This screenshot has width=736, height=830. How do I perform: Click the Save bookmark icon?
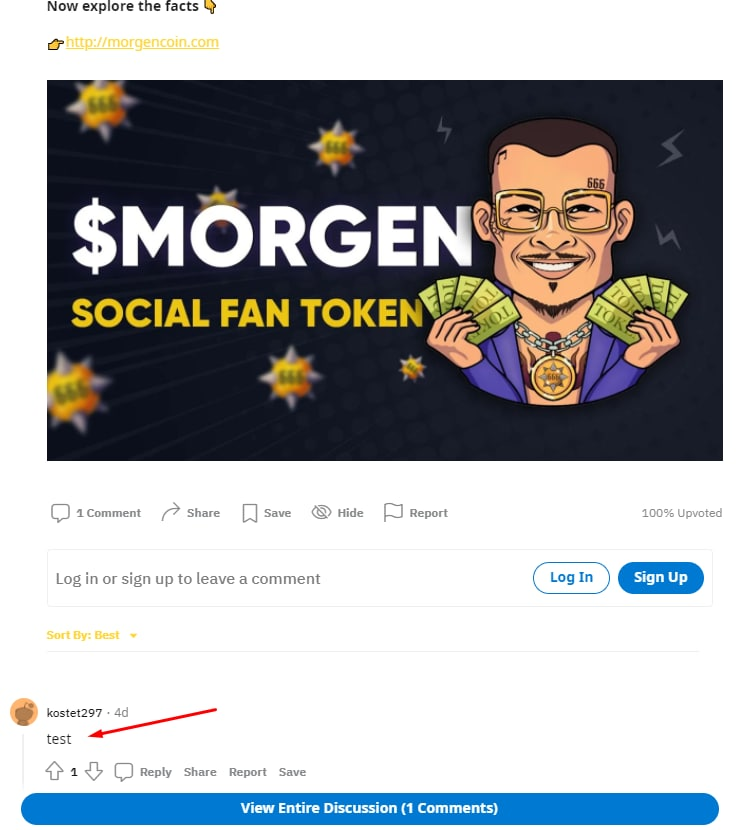250,513
